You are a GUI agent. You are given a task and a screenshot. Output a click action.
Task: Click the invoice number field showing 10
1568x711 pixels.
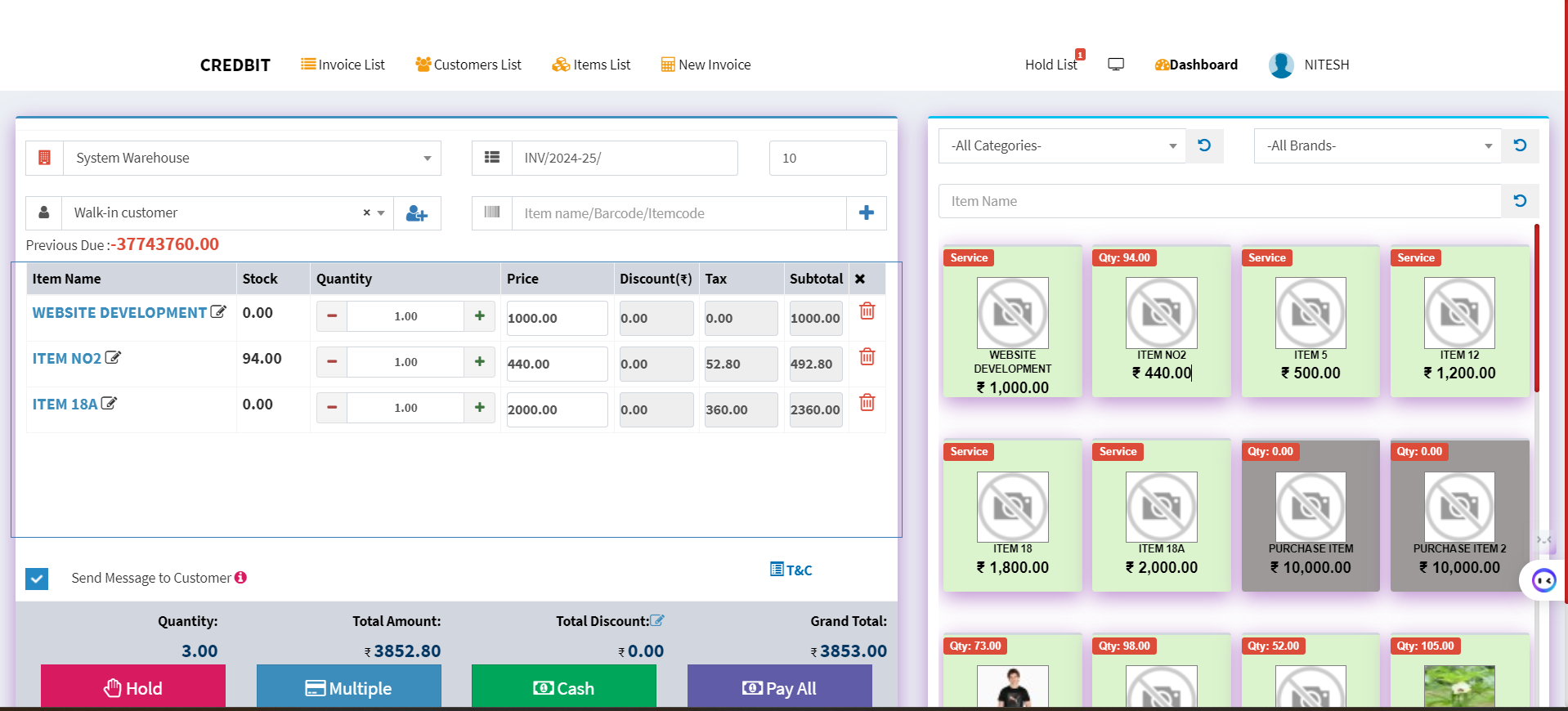(x=828, y=158)
